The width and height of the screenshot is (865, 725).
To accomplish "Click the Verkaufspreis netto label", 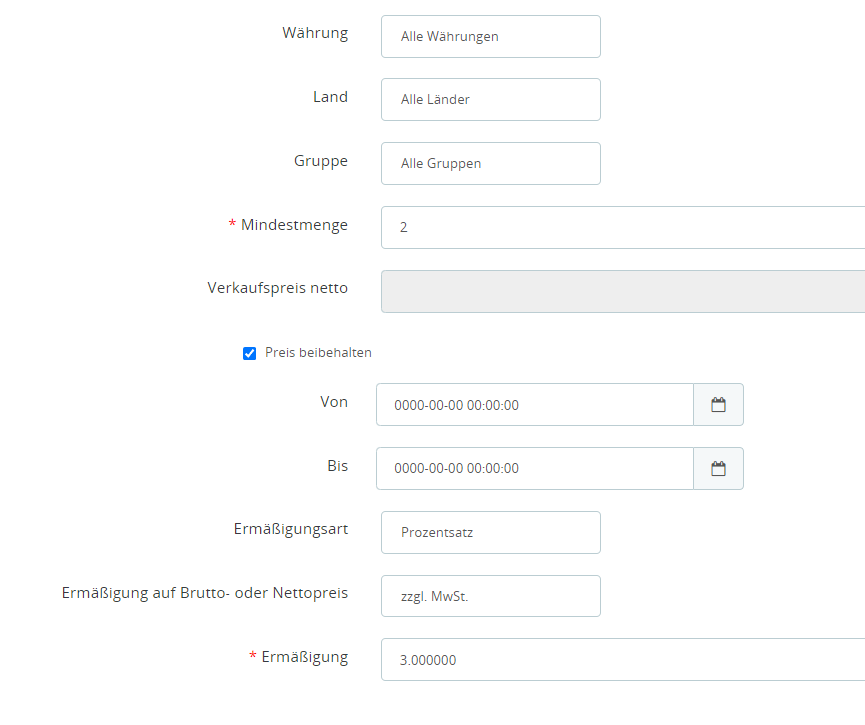I will pyautogui.click(x=277, y=288).
